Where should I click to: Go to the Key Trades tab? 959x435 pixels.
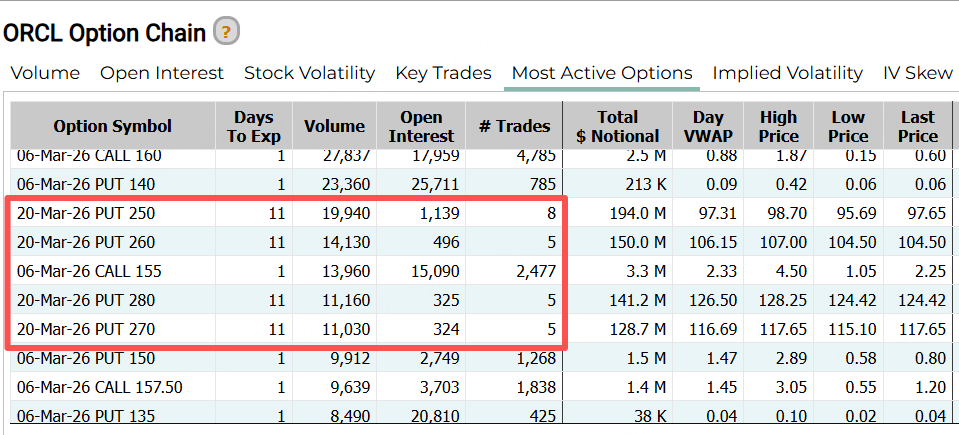[443, 73]
